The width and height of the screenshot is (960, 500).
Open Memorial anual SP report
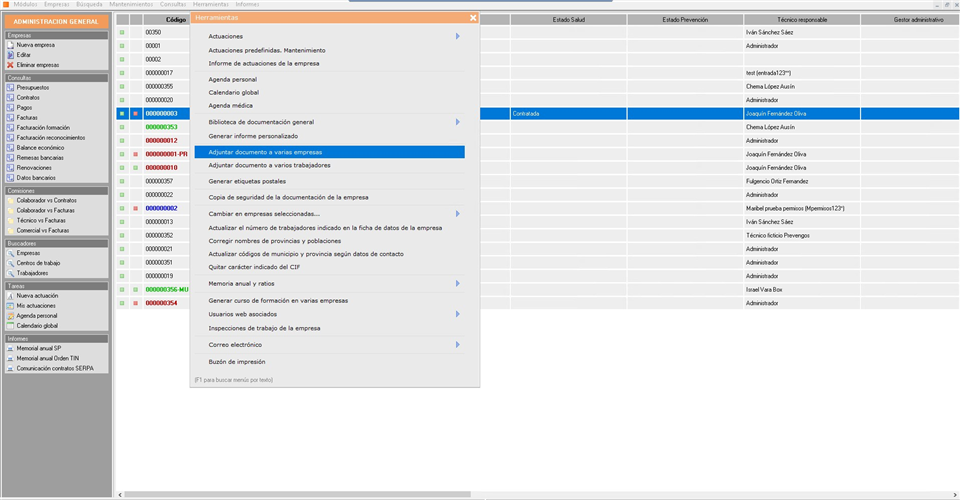(11, 348)
